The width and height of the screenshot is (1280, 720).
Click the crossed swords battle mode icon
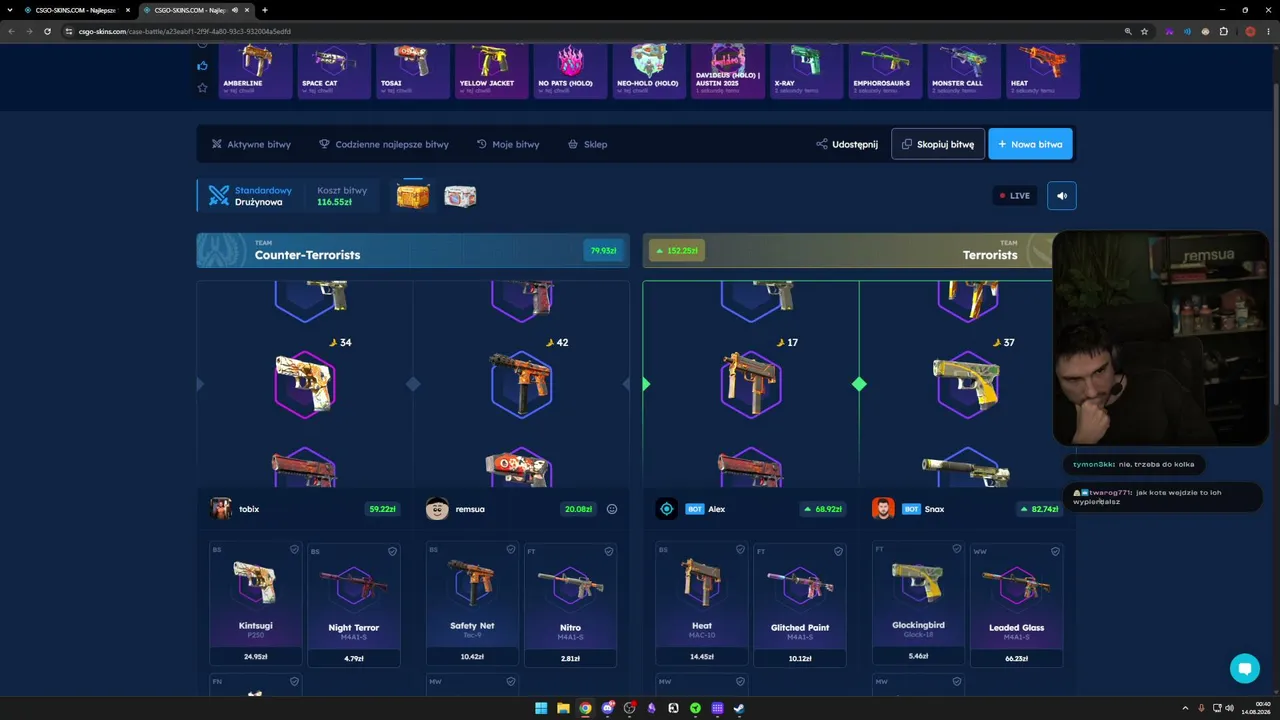[x=219, y=196]
